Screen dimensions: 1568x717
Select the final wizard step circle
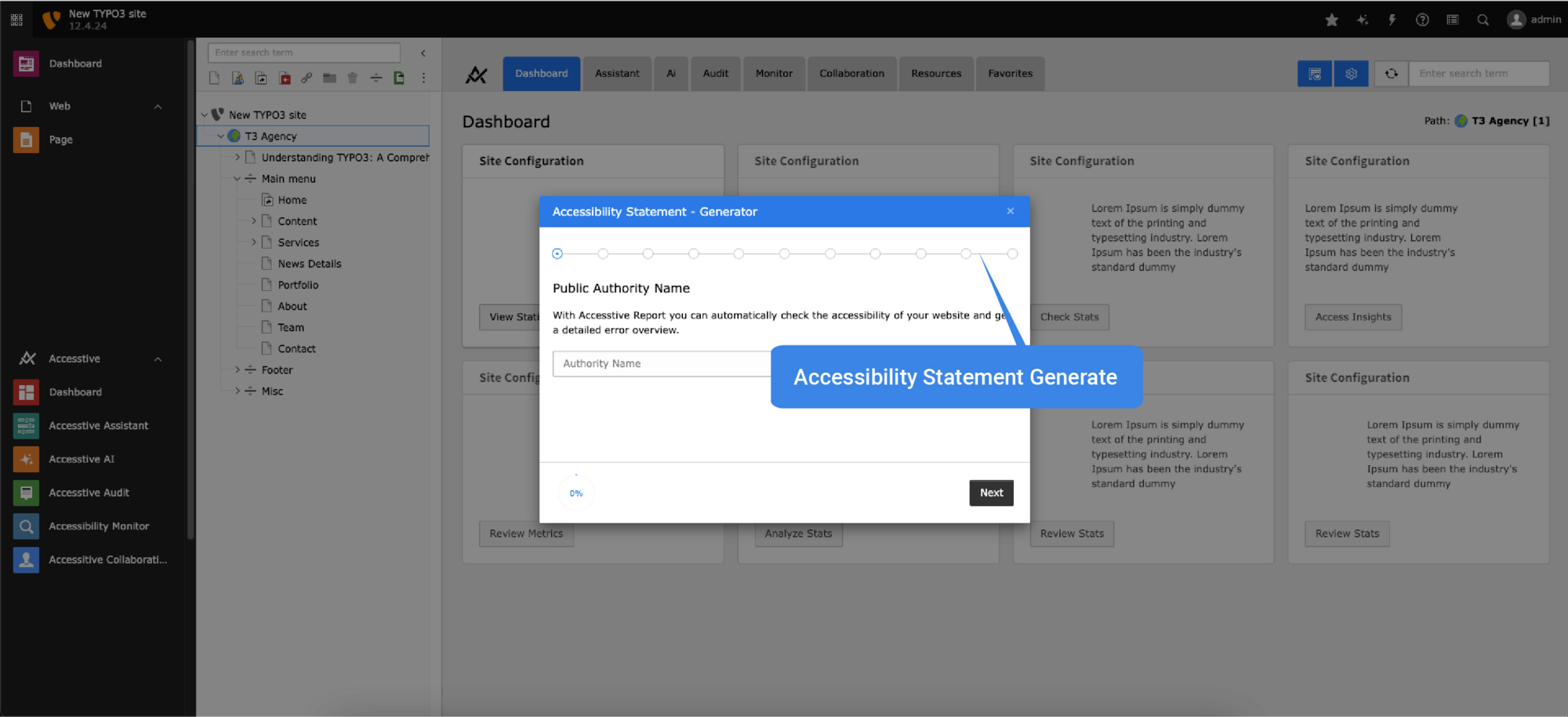tap(1012, 253)
